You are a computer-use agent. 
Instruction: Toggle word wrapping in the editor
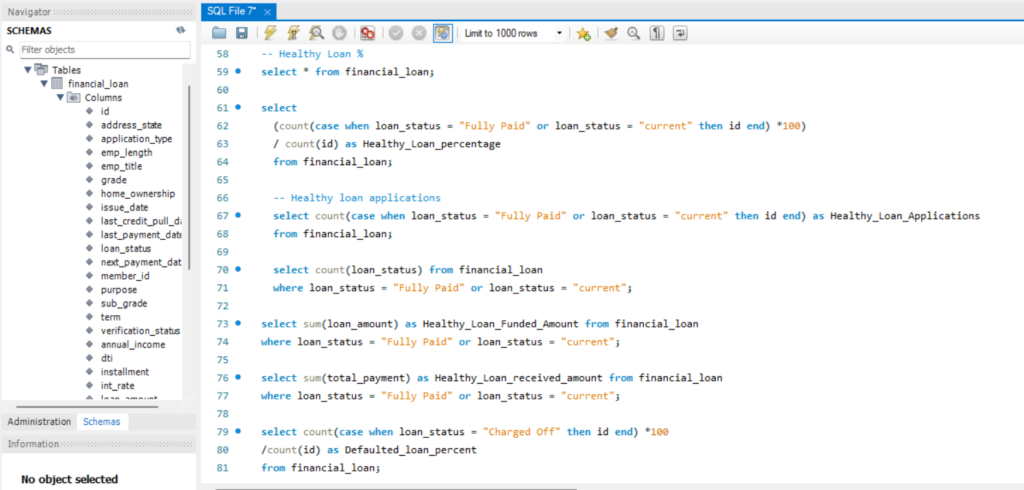click(680, 33)
